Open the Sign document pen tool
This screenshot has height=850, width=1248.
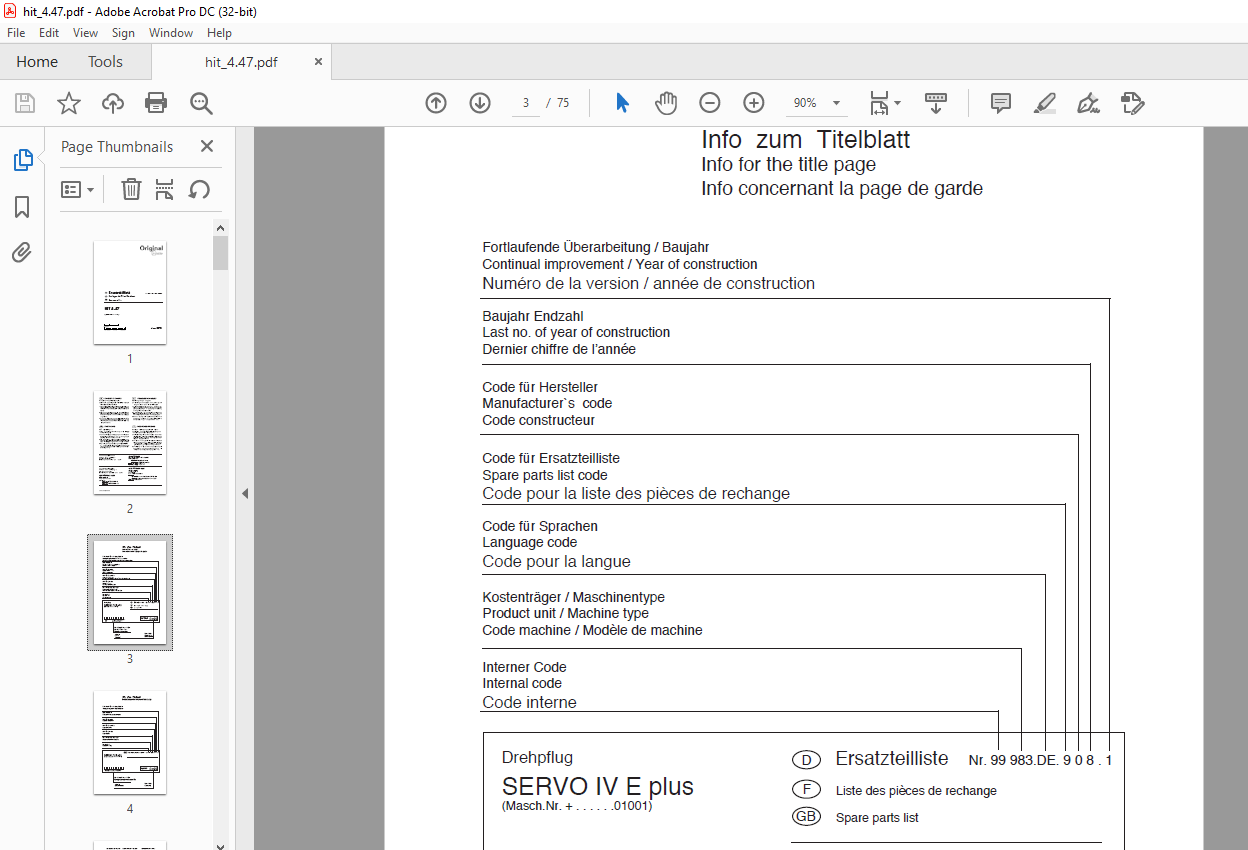(1088, 103)
